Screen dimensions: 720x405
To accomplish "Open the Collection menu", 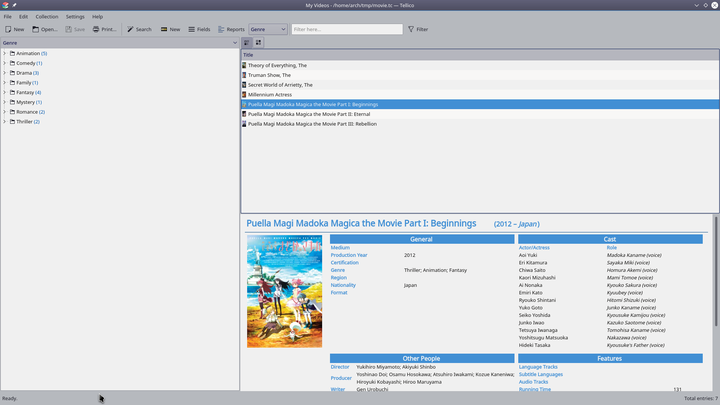I will [47, 16].
